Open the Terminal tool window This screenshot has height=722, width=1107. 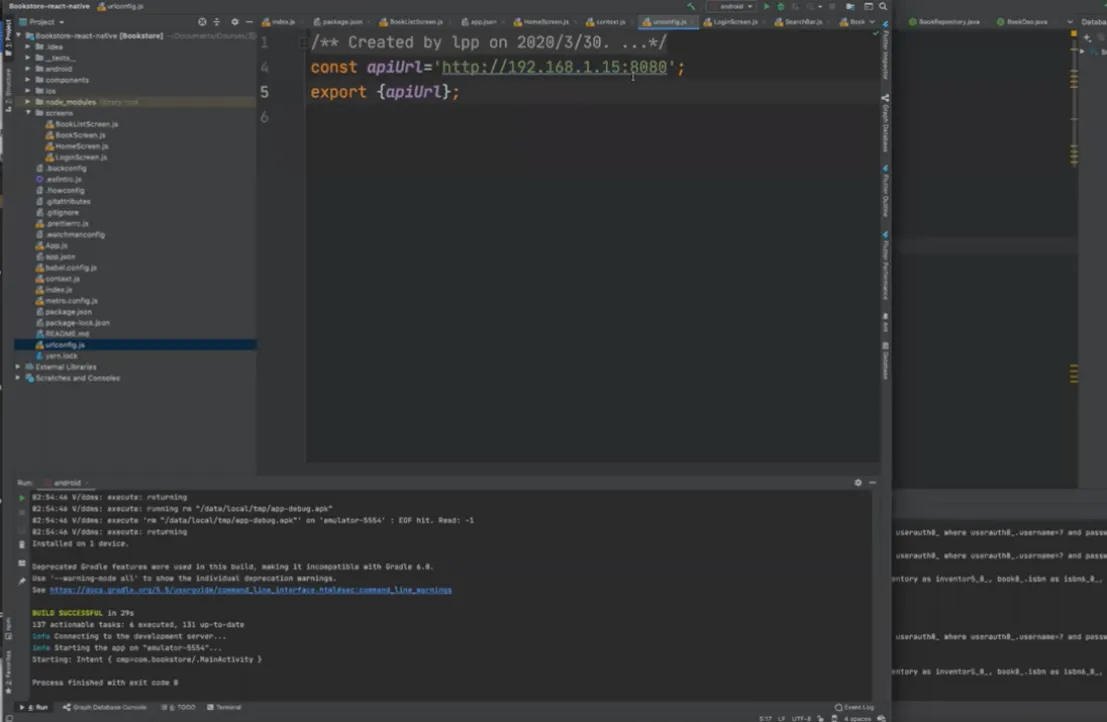(x=225, y=707)
